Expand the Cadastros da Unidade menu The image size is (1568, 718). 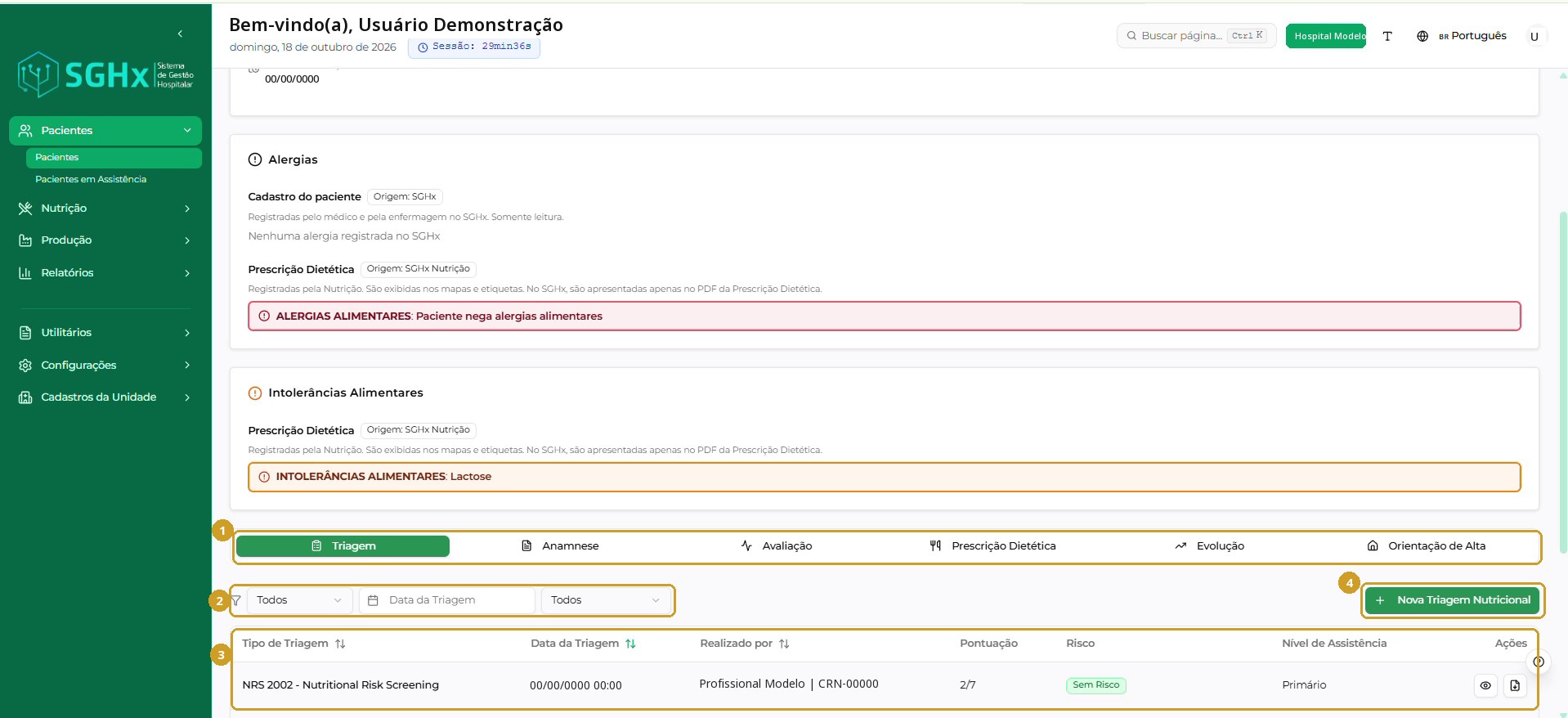pyautogui.click(x=105, y=397)
